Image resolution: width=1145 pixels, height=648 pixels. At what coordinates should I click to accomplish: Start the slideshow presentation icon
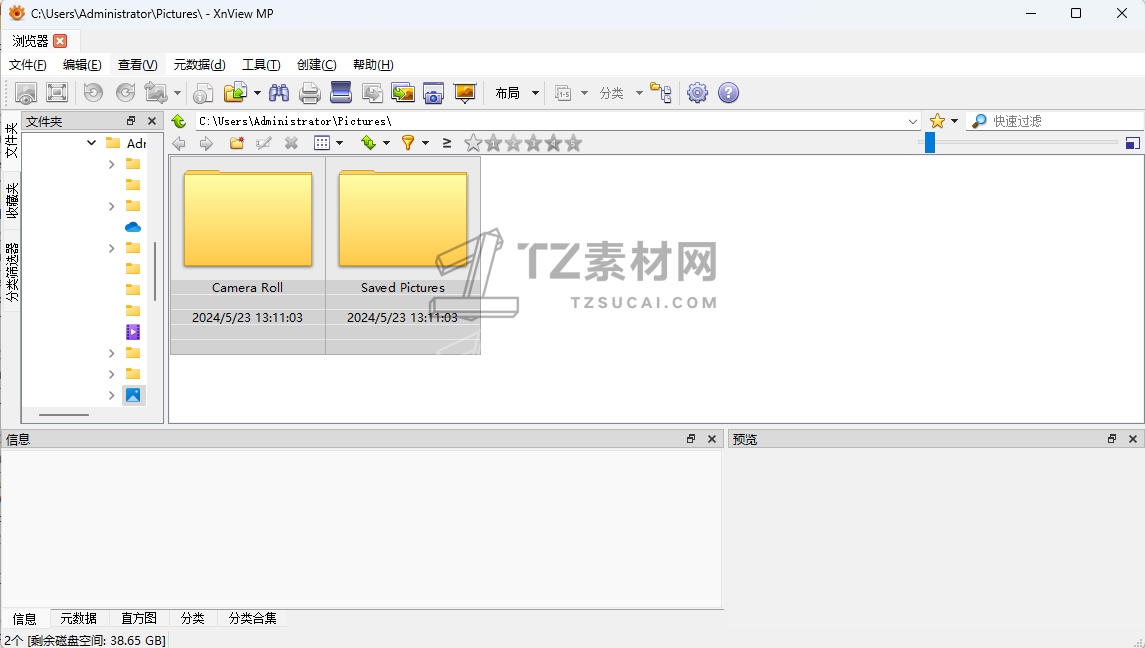tap(464, 93)
